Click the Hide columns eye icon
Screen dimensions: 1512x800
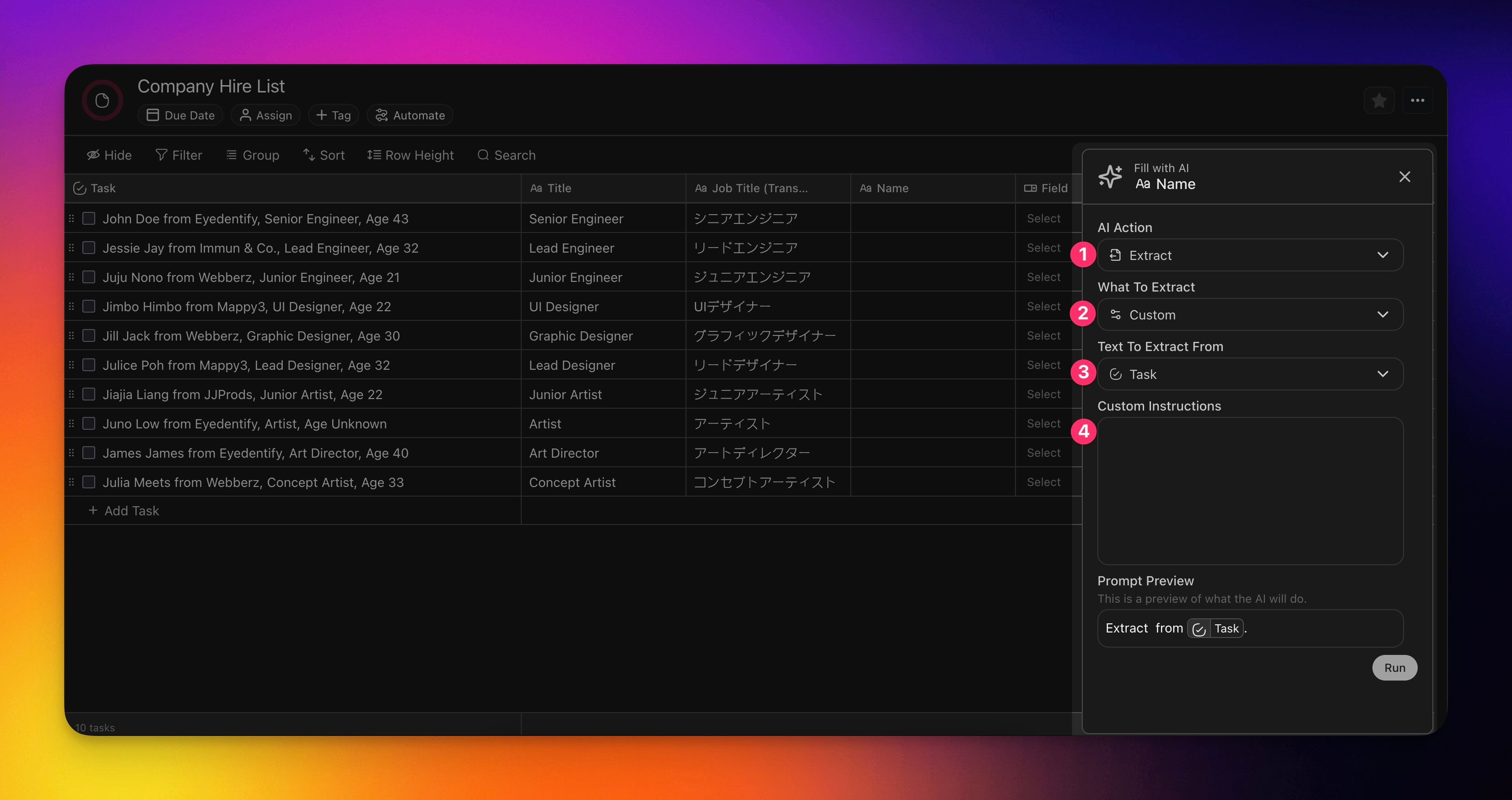(x=93, y=155)
